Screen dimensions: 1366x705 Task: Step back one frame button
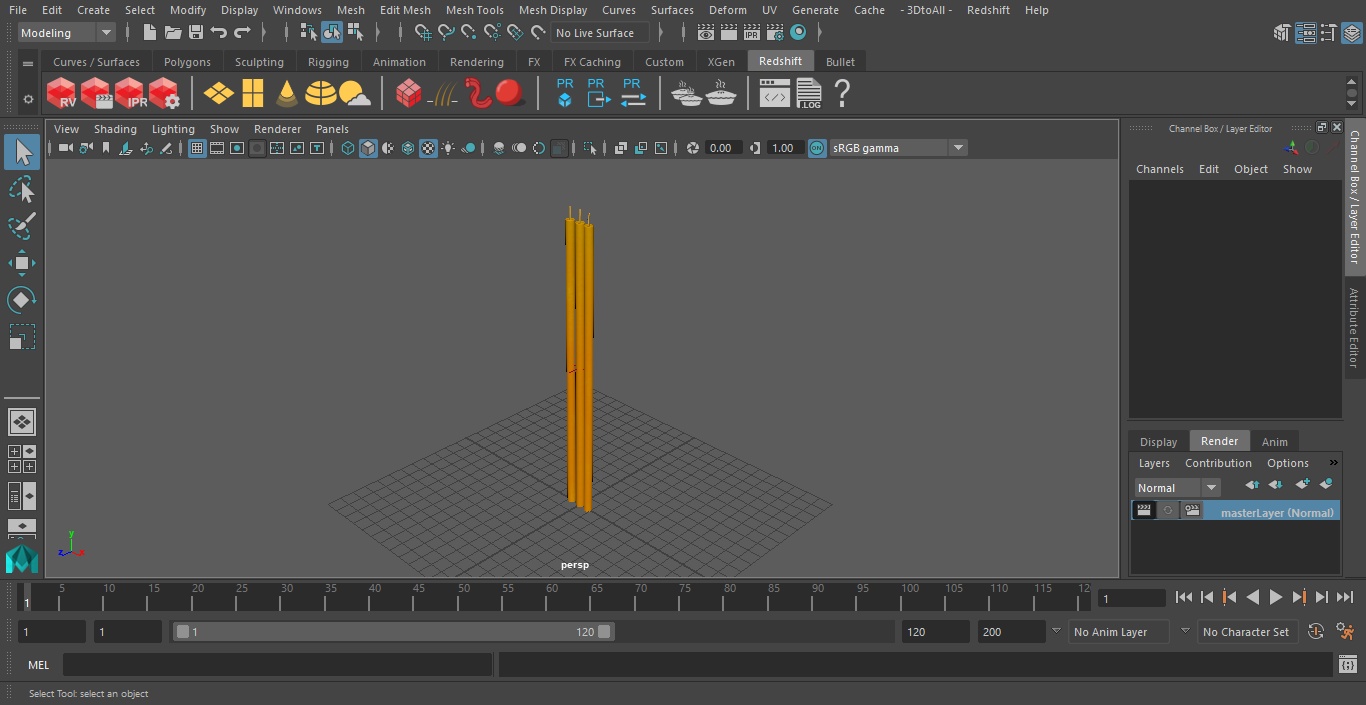pyautogui.click(x=1206, y=597)
